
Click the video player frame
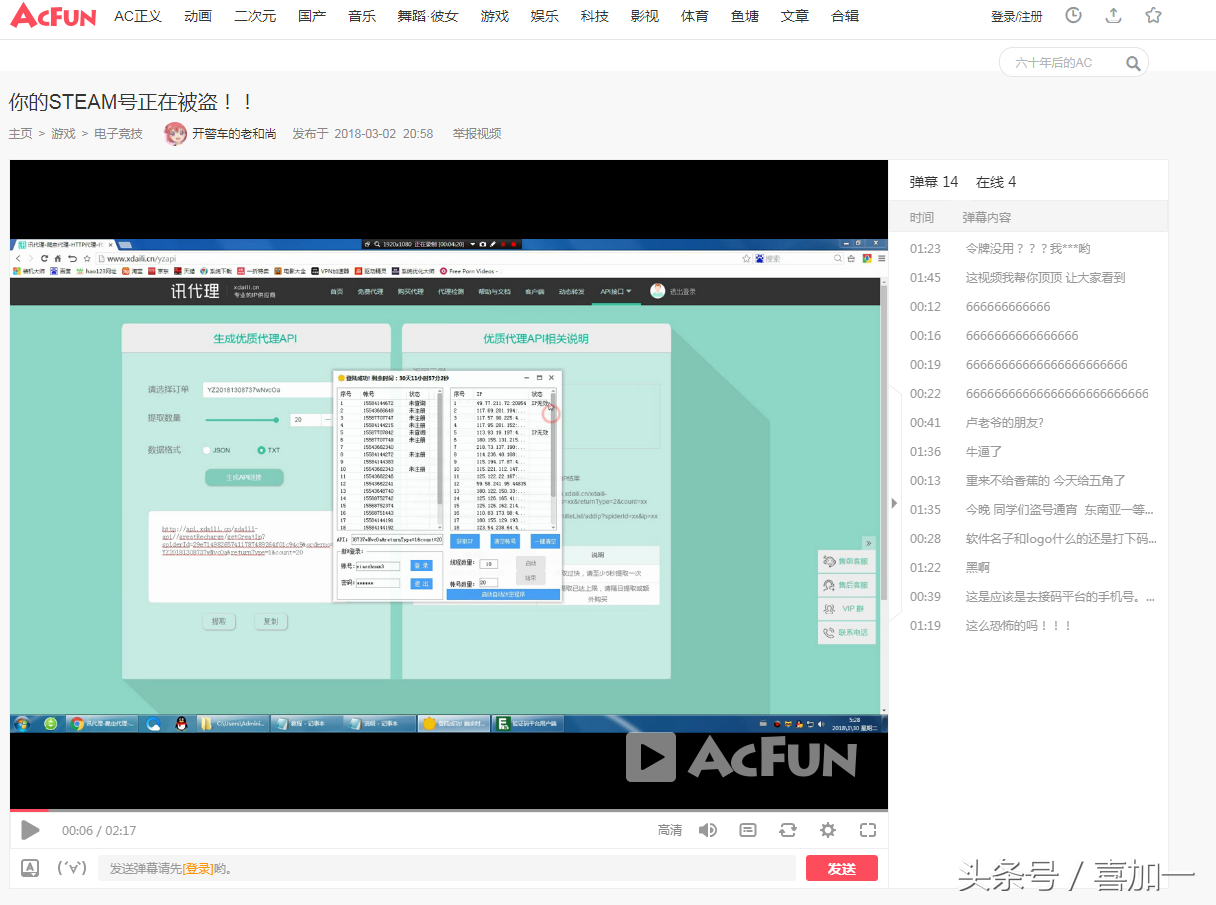[x=449, y=483]
